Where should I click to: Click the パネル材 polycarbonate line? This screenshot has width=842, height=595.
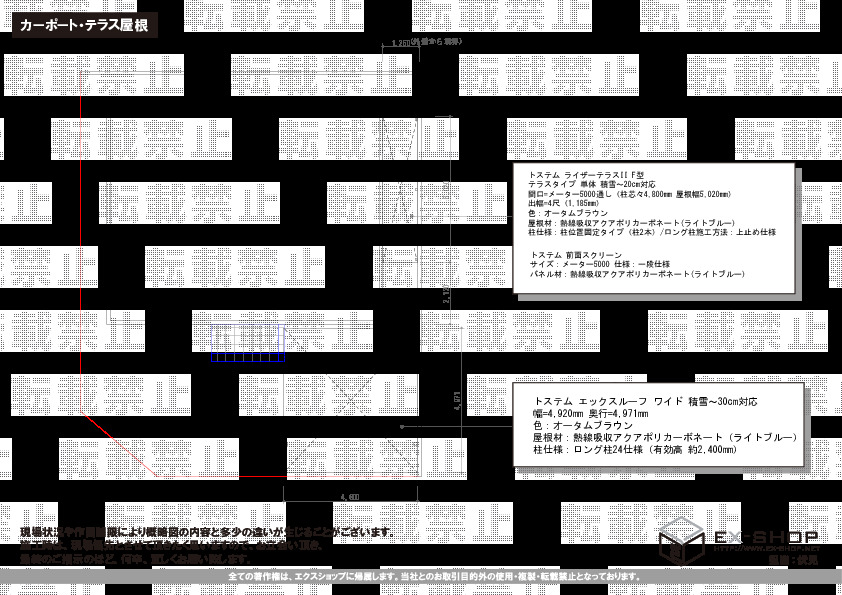coord(637,274)
